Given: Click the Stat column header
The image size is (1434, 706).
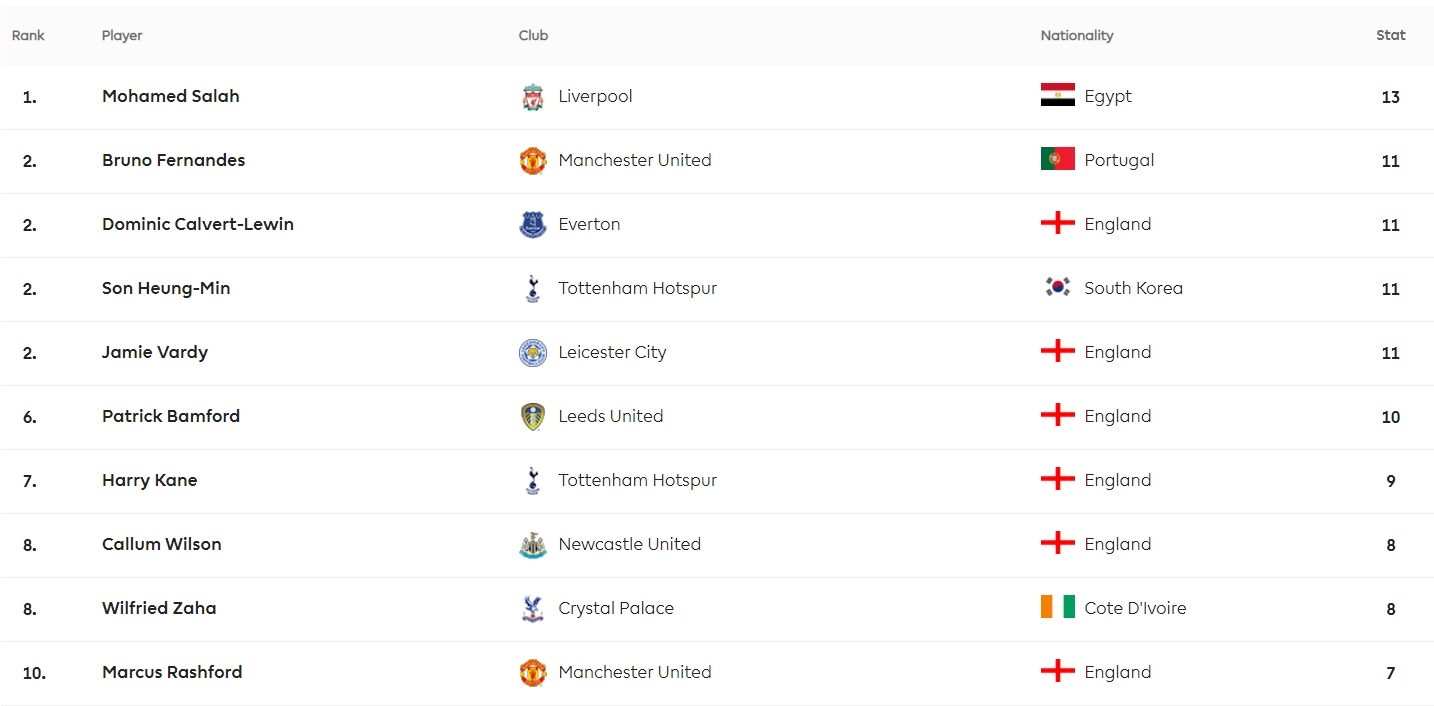Looking at the screenshot, I should pyautogui.click(x=1391, y=35).
